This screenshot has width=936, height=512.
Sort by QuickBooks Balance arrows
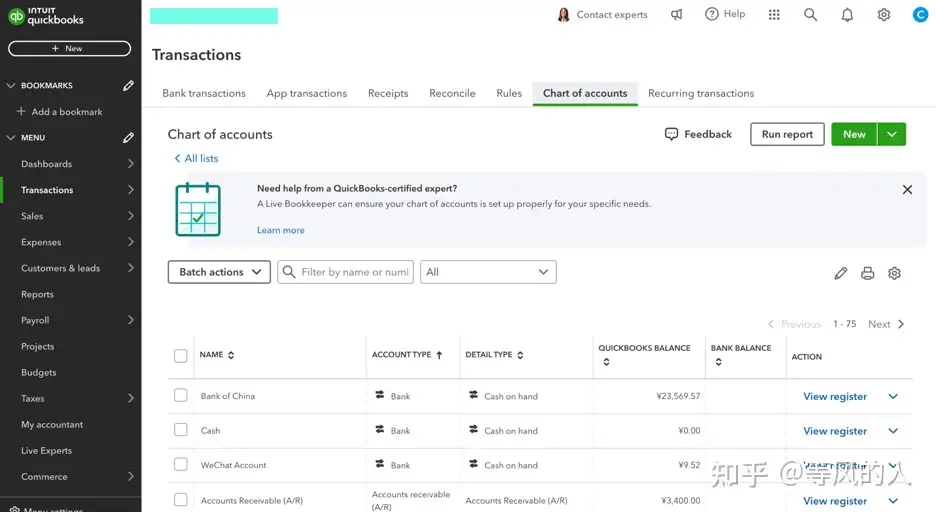pyautogui.click(x=606, y=362)
